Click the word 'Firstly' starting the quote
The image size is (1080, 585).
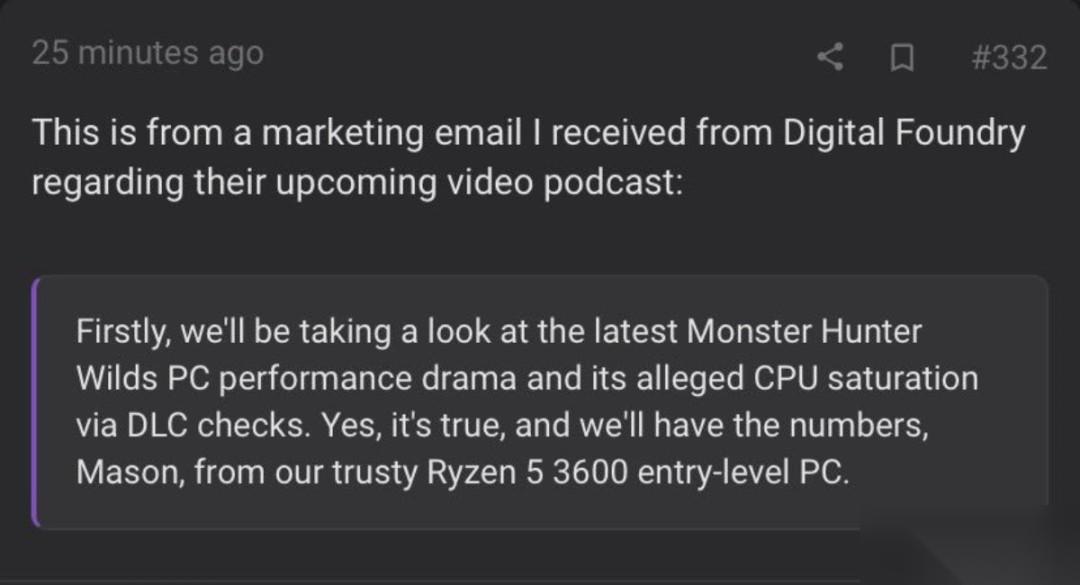click(121, 332)
